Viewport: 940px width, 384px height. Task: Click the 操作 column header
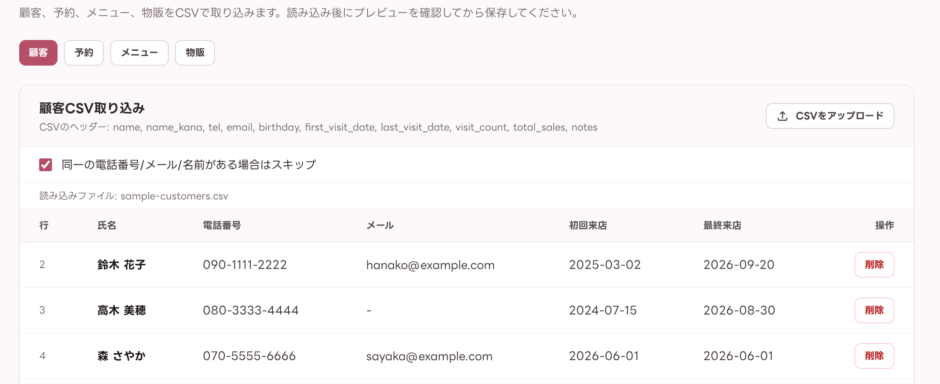click(x=884, y=226)
